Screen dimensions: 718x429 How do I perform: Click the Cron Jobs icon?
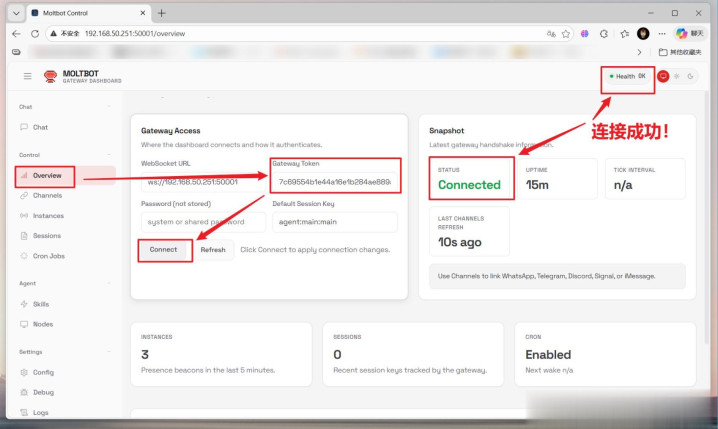[24, 256]
